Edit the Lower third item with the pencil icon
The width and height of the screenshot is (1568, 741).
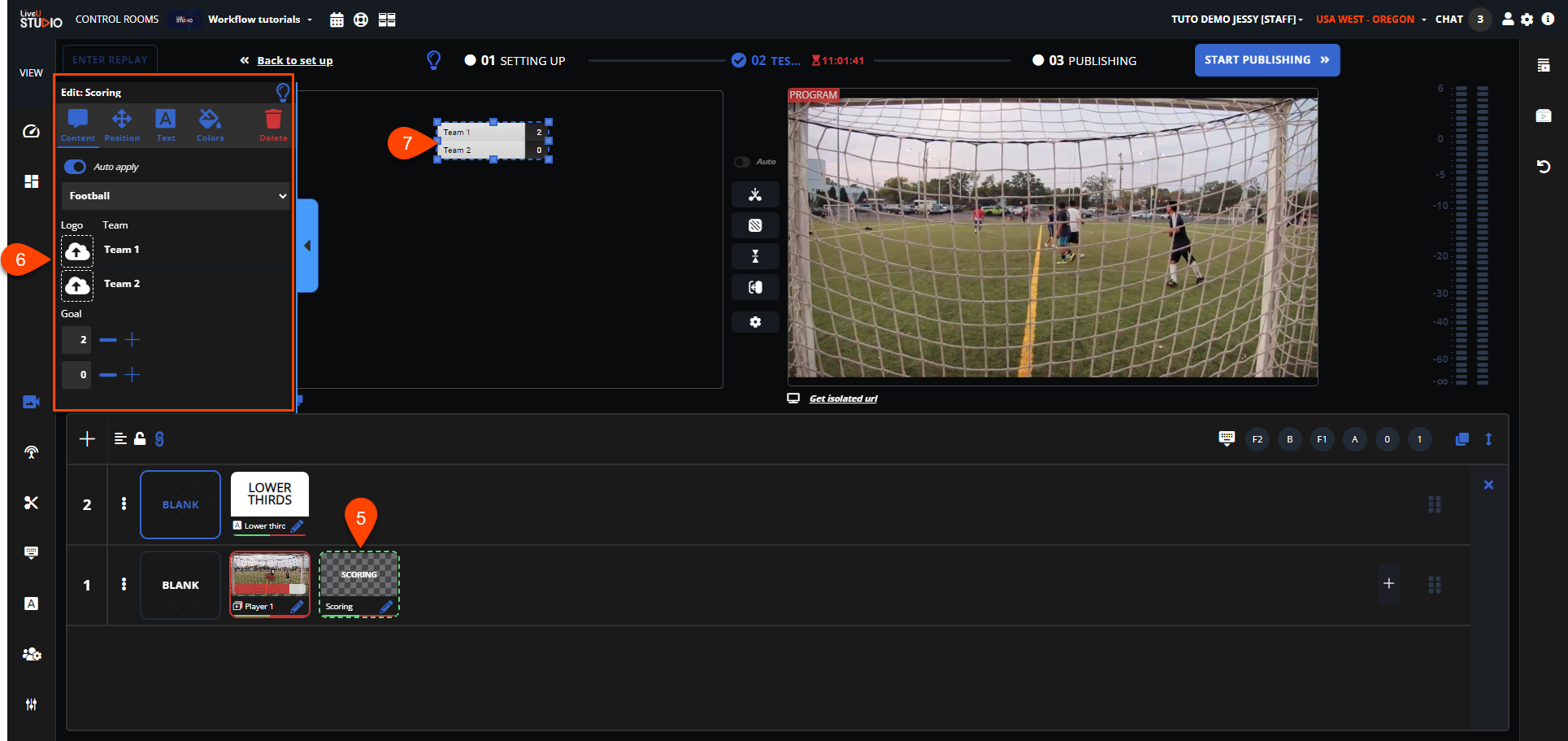pos(297,526)
